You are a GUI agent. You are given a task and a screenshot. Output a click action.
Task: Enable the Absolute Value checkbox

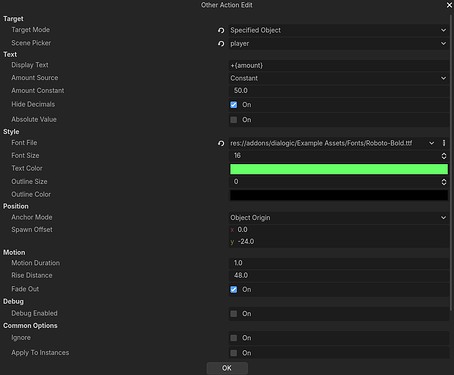click(x=234, y=120)
